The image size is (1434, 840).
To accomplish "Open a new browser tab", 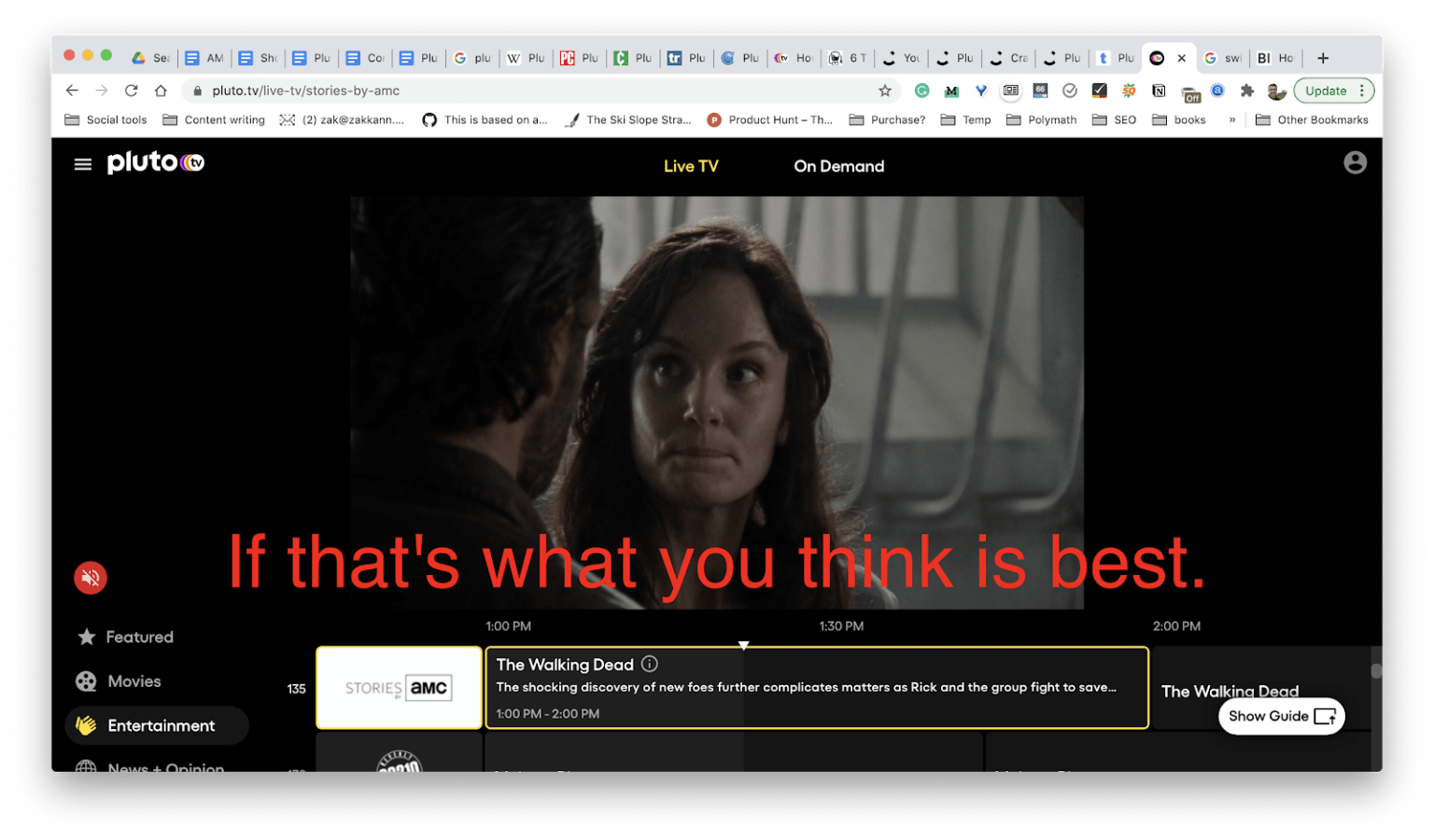I will 1323,58.
